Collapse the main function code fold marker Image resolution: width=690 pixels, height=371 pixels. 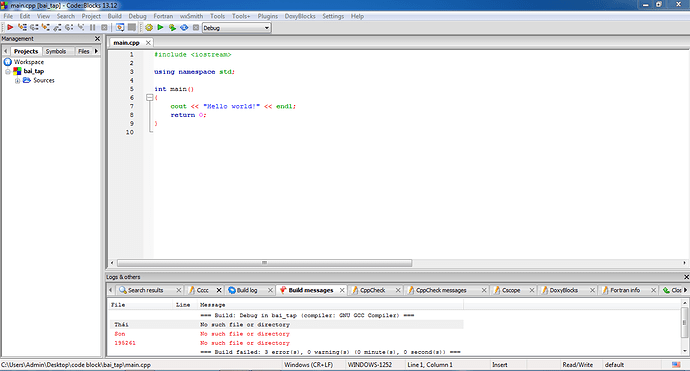pyautogui.click(x=150, y=97)
